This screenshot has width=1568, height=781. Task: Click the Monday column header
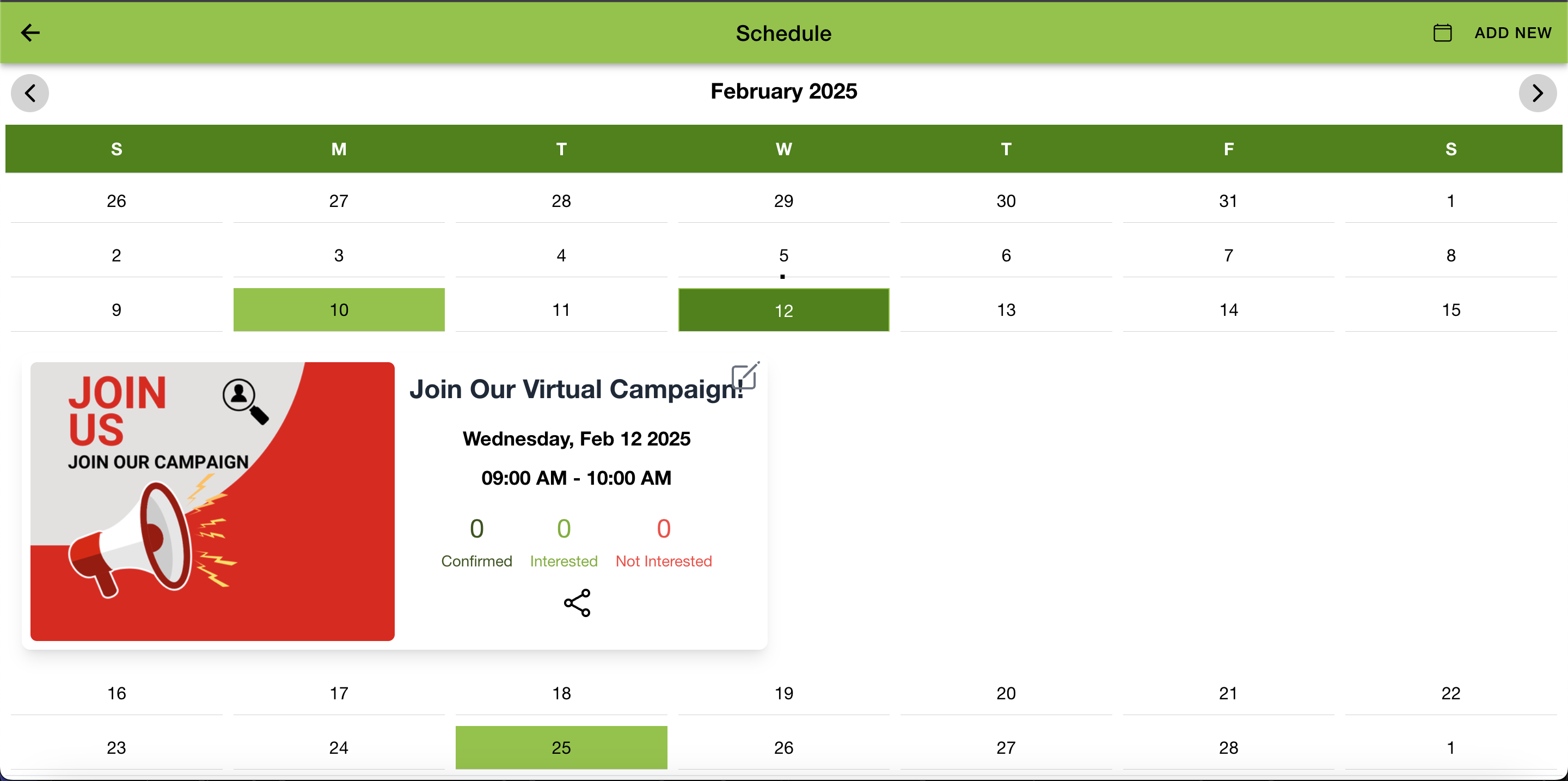(339, 149)
